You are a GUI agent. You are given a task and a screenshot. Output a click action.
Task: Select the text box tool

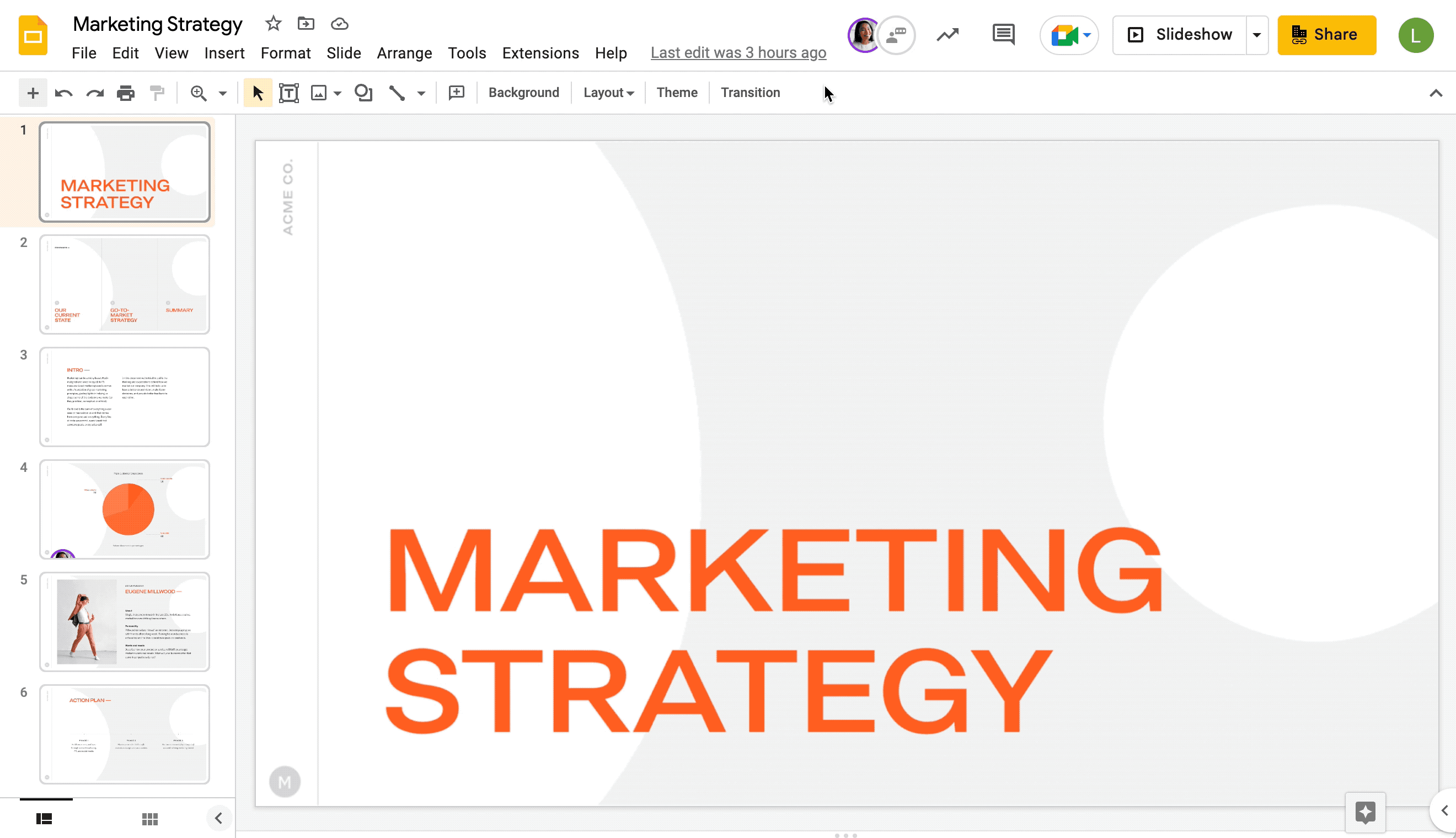(289, 92)
